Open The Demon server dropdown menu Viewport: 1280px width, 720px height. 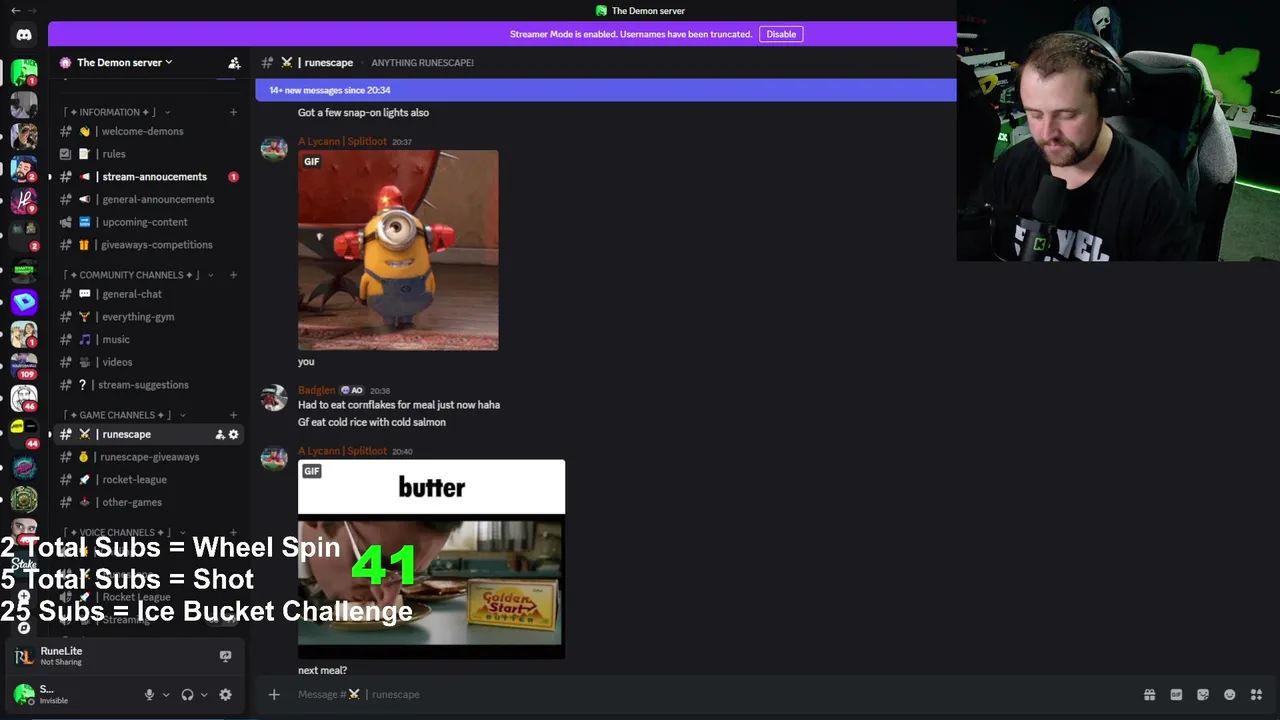pyautogui.click(x=124, y=62)
